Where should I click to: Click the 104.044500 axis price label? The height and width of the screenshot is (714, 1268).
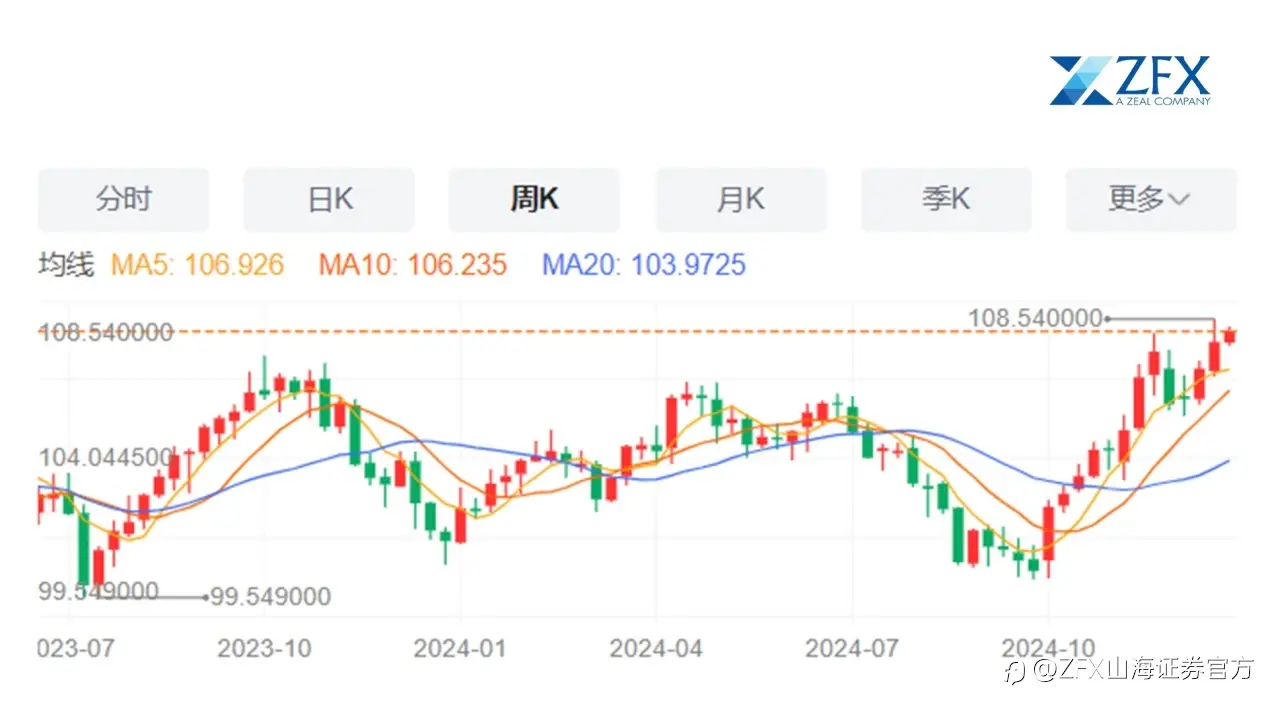pos(105,458)
